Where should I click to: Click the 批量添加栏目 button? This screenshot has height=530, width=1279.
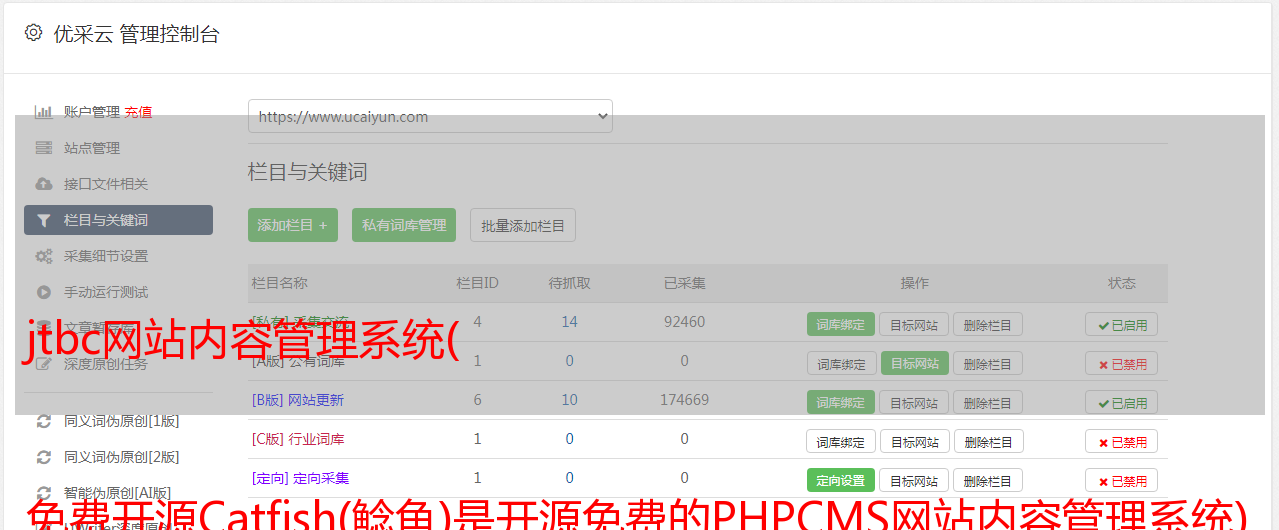point(523,225)
